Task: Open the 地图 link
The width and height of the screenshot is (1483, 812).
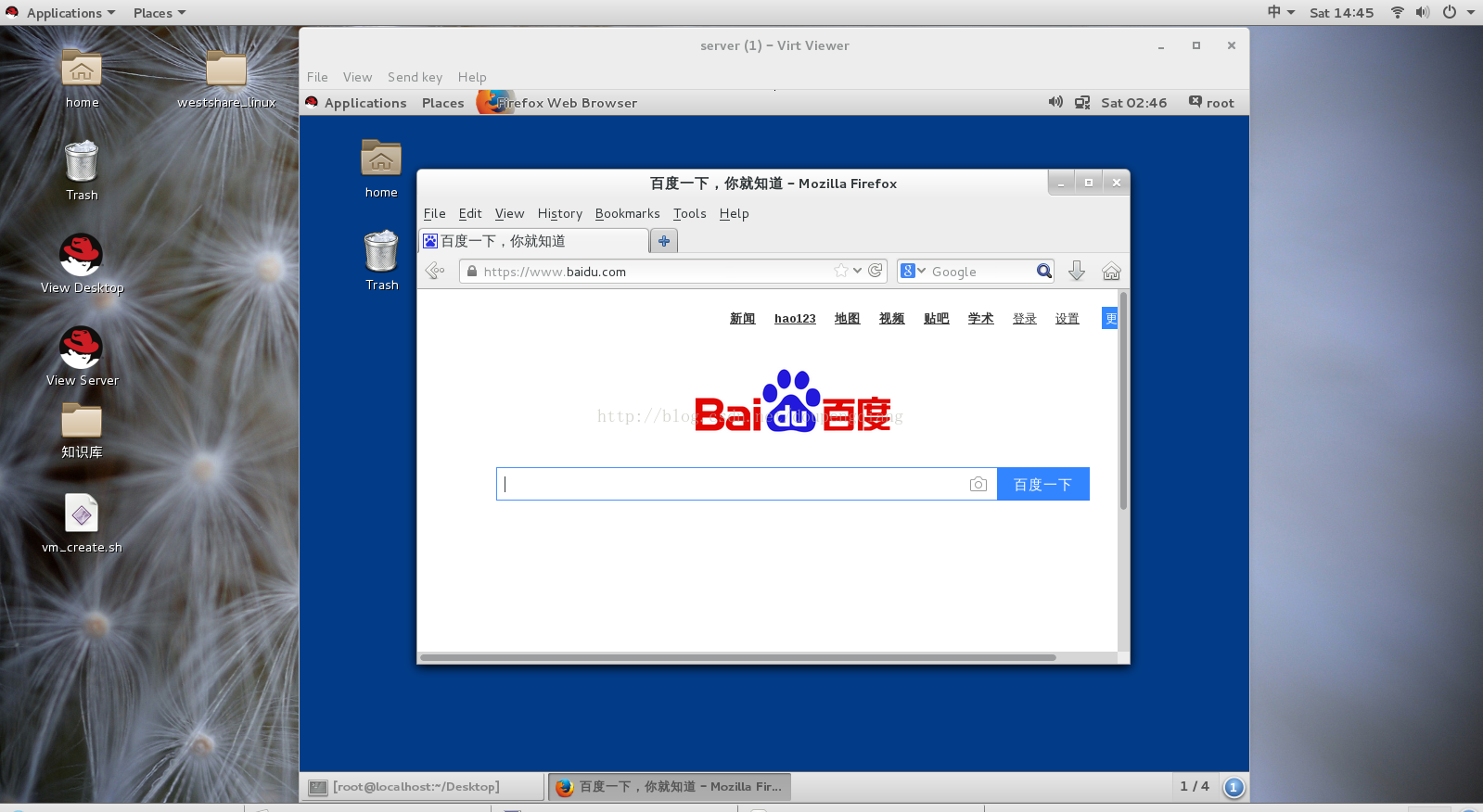Action: point(847,318)
